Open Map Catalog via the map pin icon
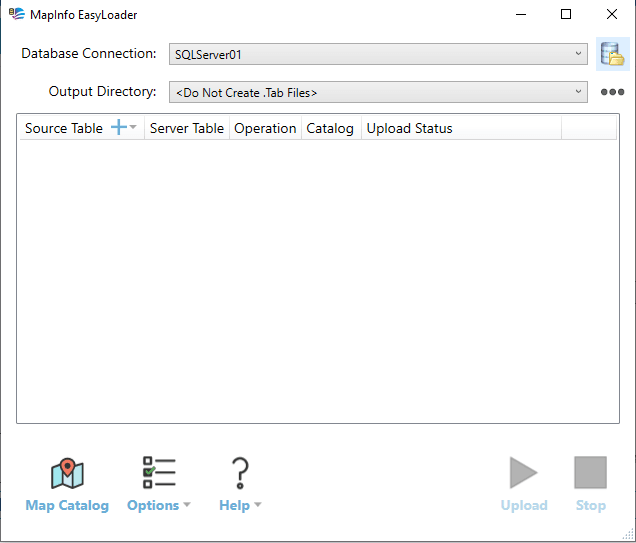This screenshot has width=636, height=543. (67, 474)
